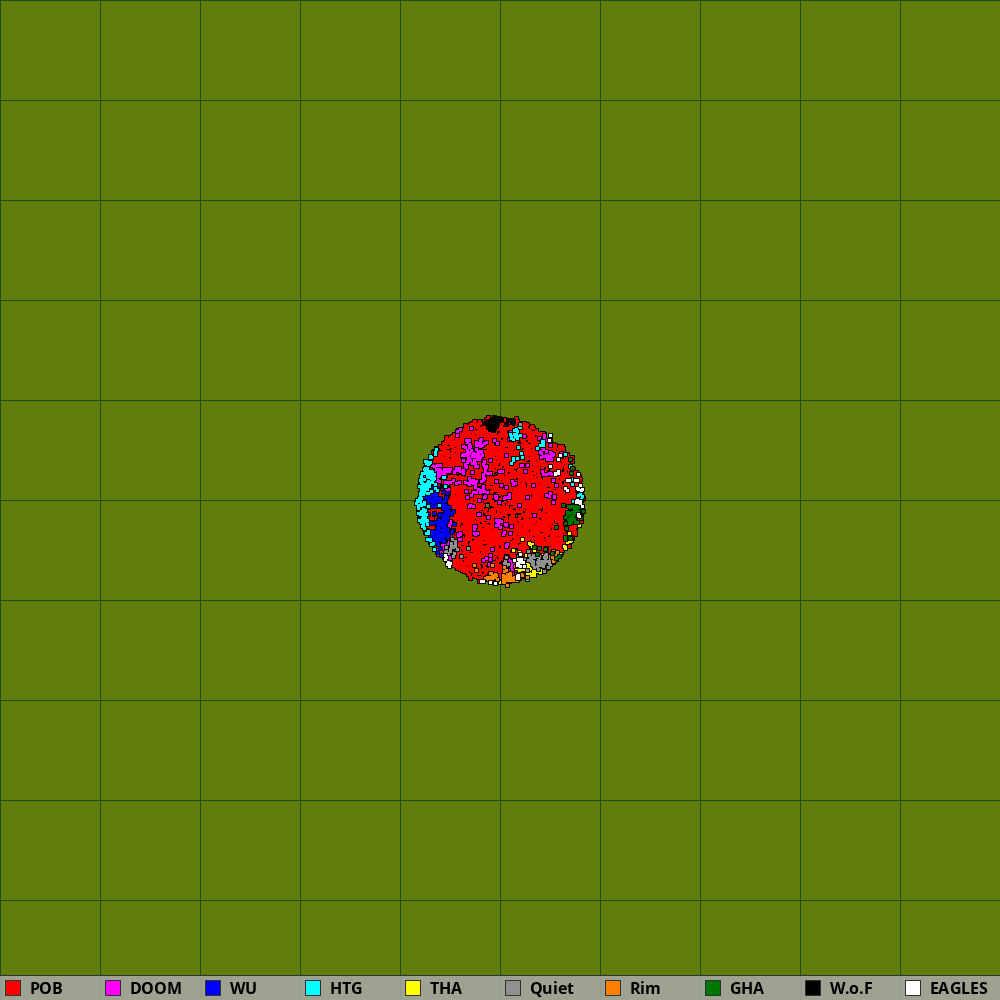Image resolution: width=1000 pixels, height=1000 pixels.
Task: Select the DOOM label in the legend
Action: 156,988
